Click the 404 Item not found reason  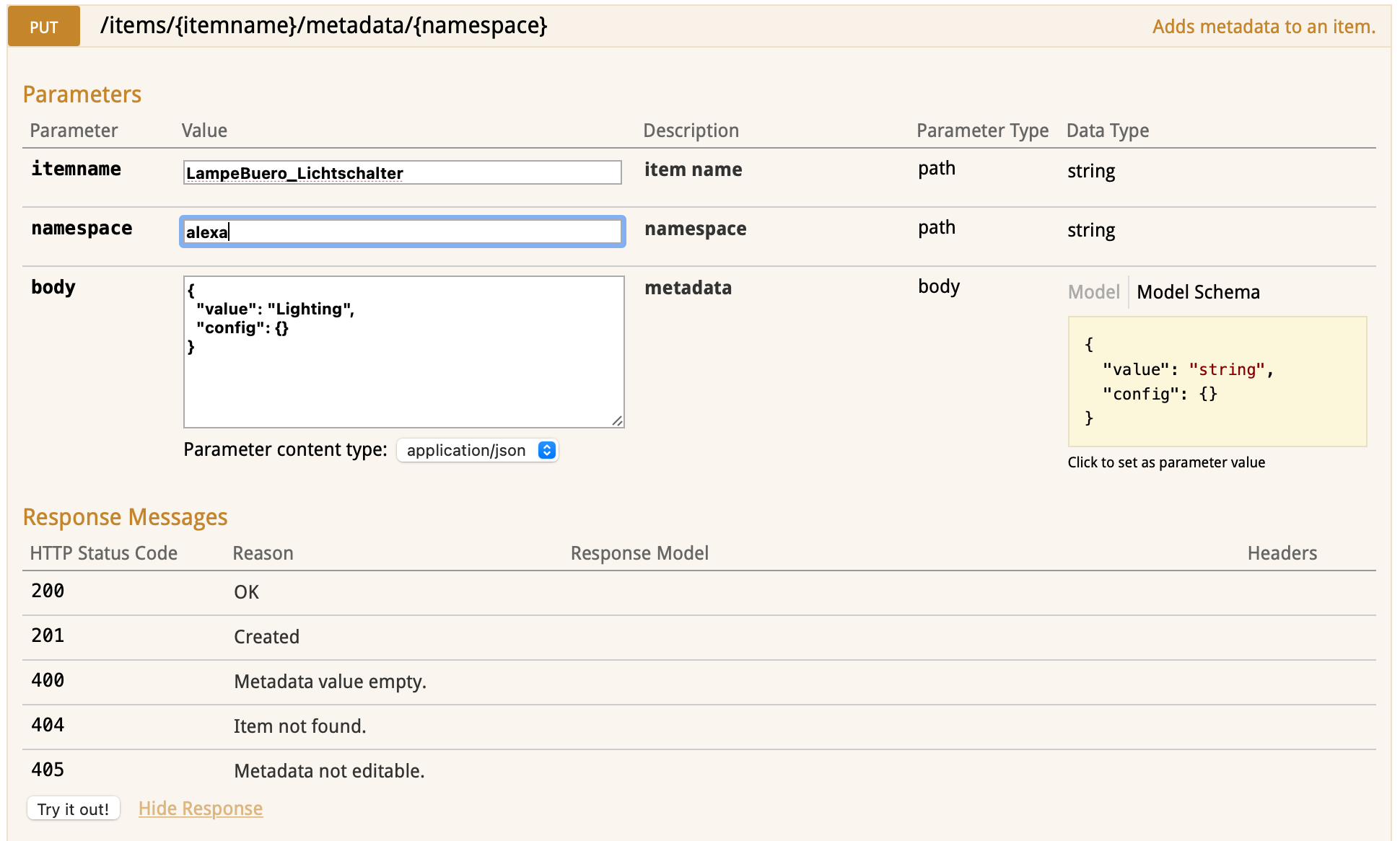click(x=299, y=726)
